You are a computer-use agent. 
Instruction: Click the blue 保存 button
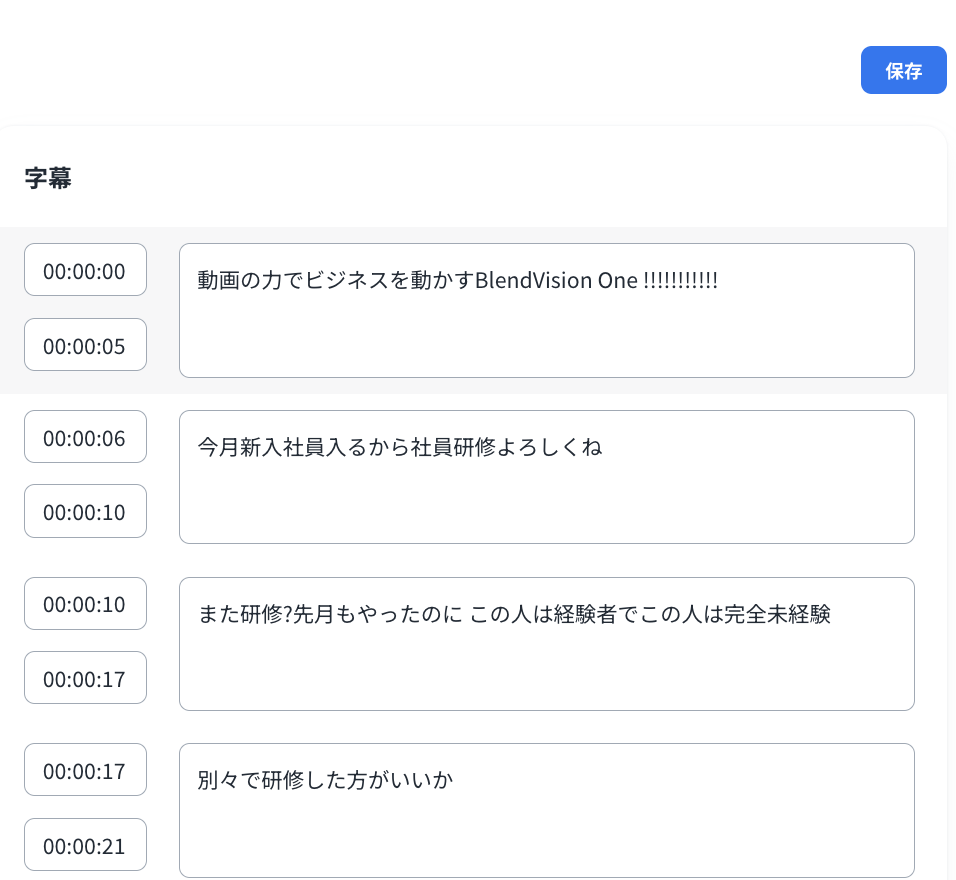coord(903,70)
